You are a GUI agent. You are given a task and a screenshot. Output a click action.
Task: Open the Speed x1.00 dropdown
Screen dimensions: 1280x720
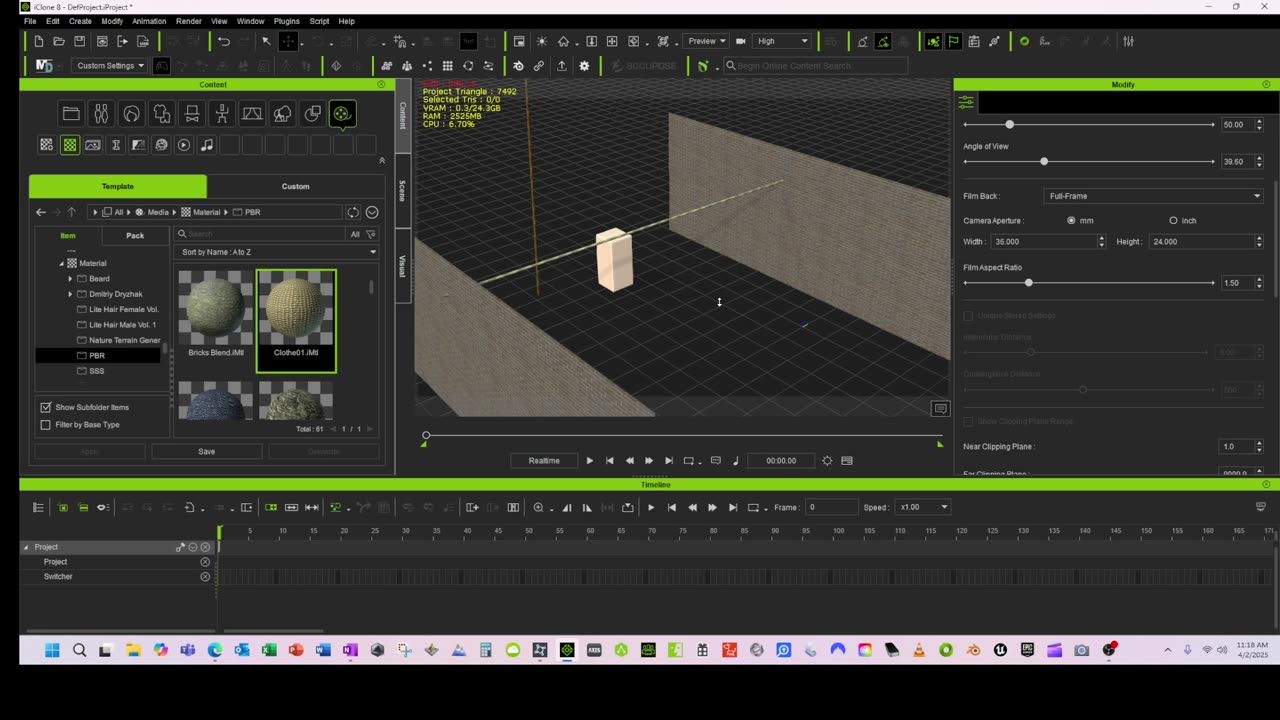(923, 507)
